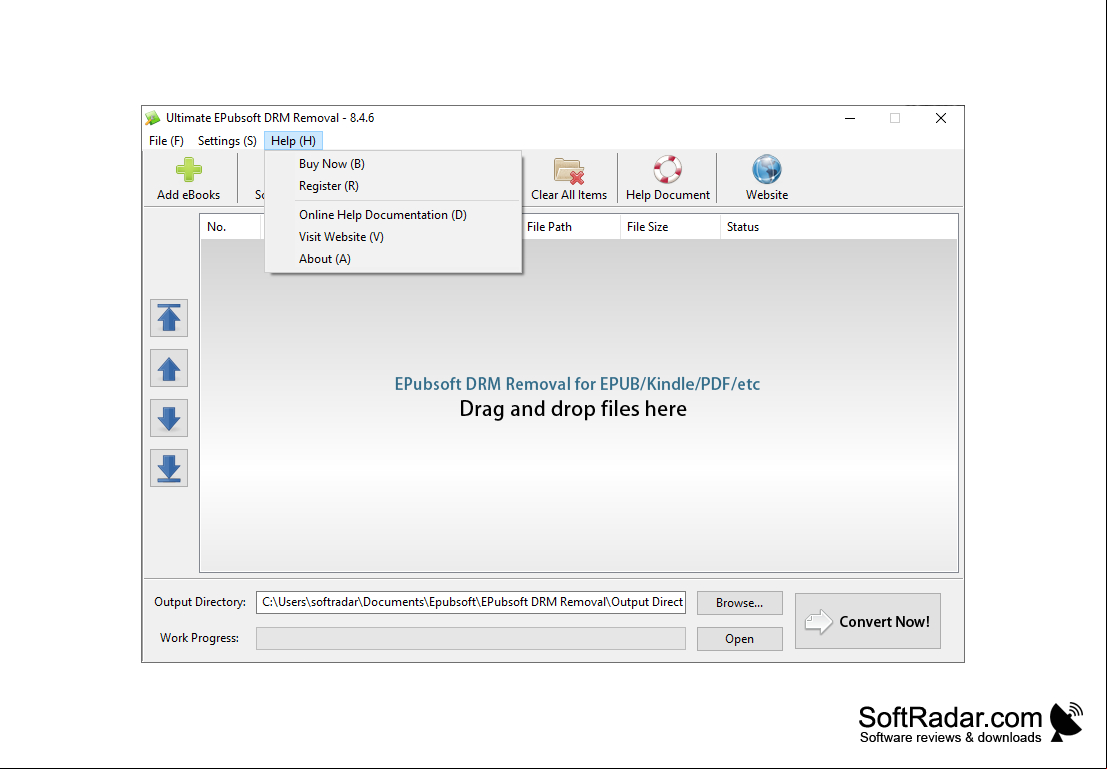Click the Website globe icon

click(767, 169)
